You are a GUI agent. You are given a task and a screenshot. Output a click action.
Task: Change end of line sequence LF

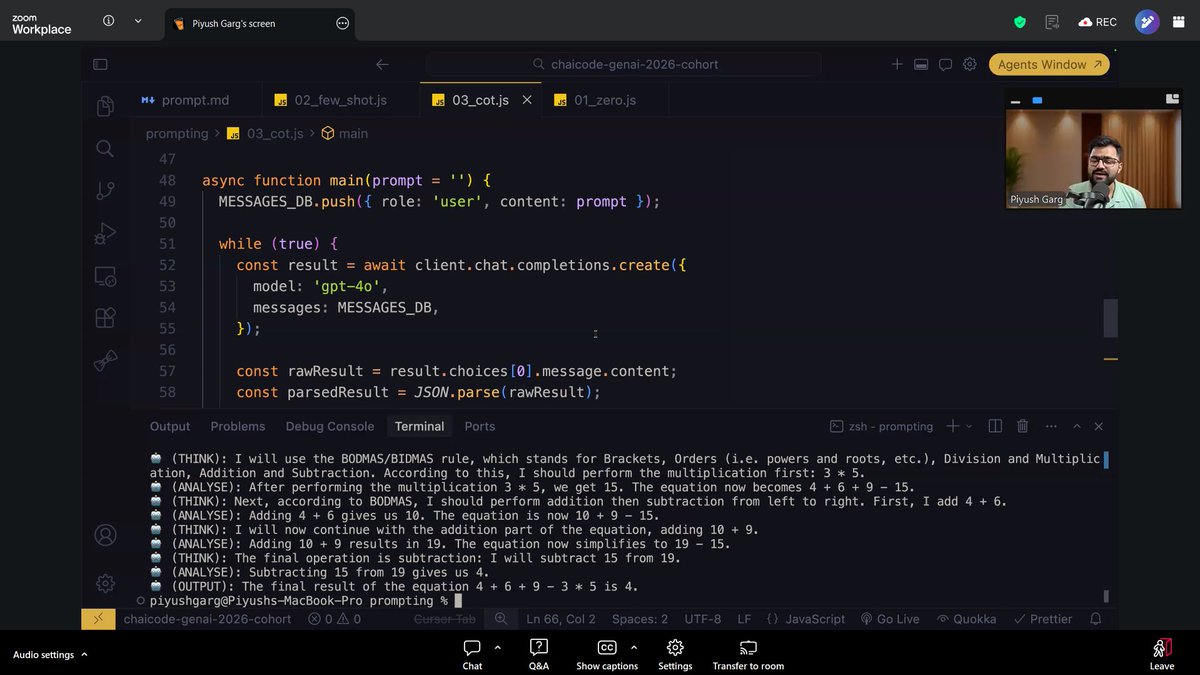[744, 619]
